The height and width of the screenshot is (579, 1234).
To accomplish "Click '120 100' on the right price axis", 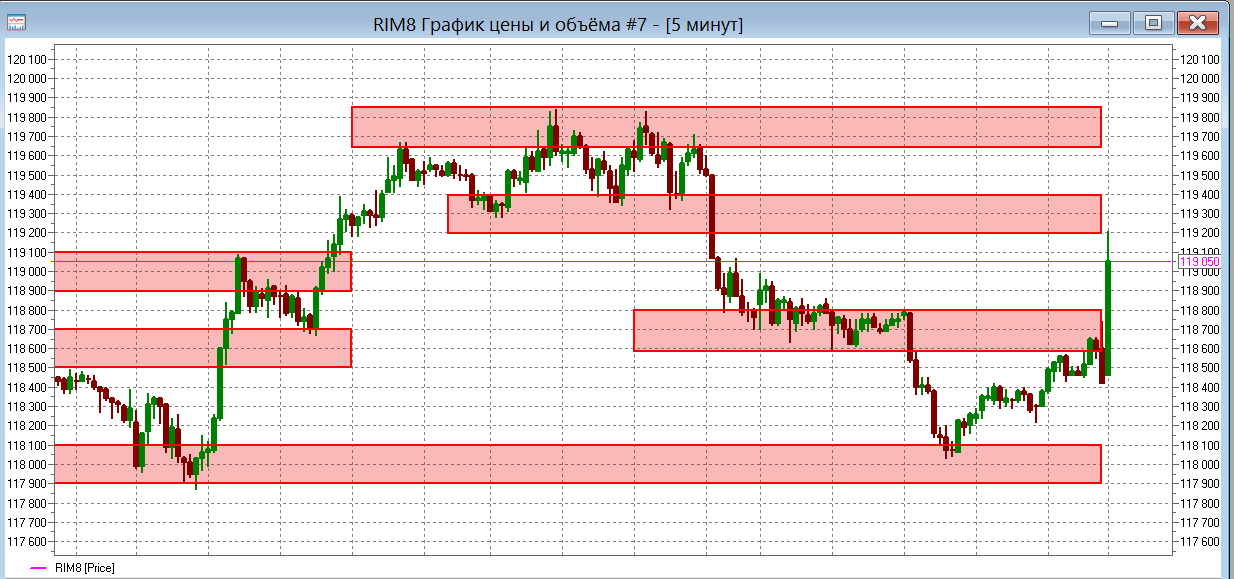I will click(1200, 60).
